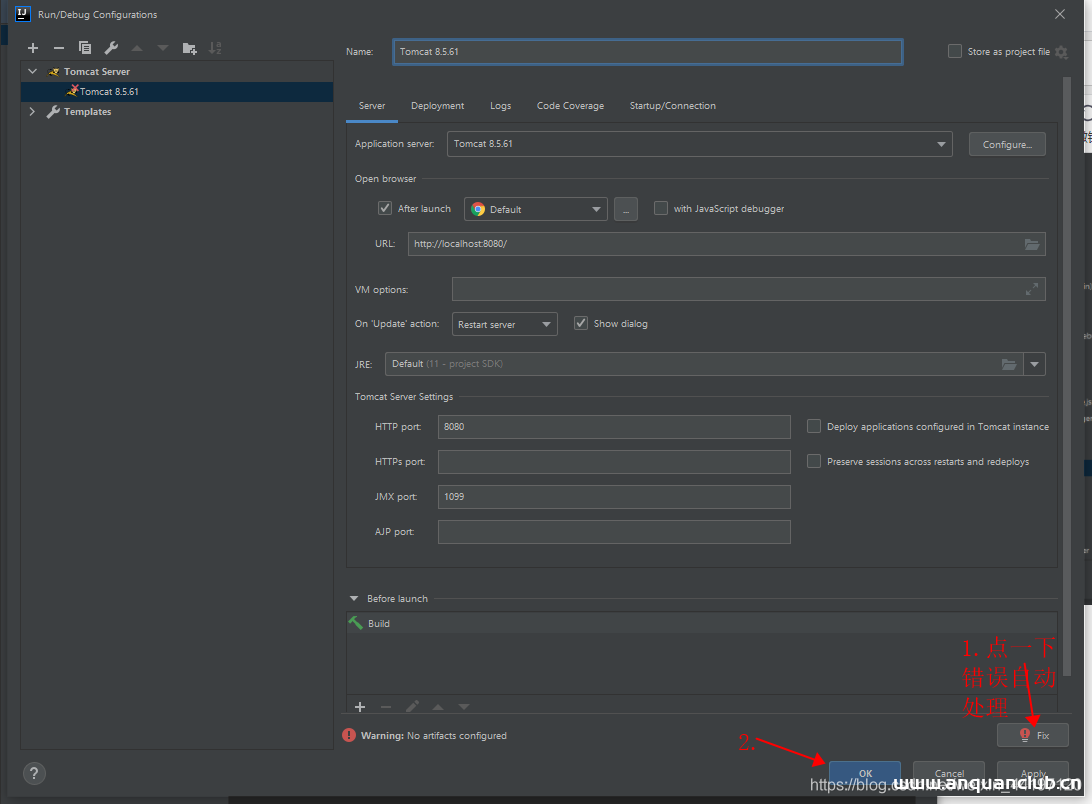Enable with JavaScript debugger checkbox
1092x804 pixels.
pos(661,209)
